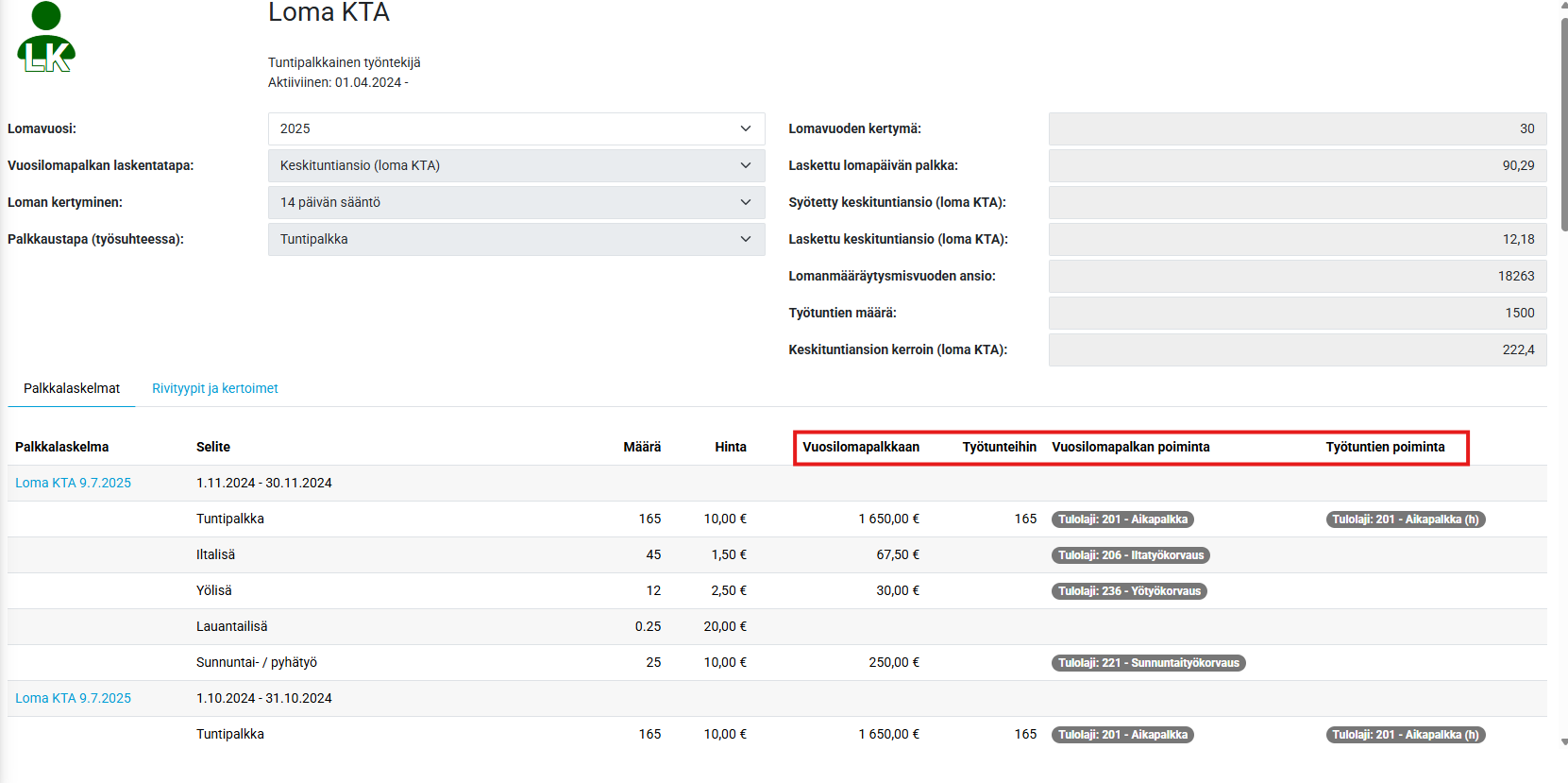
Task: Click the Lomavuoden kertymä field
Action: [1296, 128]
